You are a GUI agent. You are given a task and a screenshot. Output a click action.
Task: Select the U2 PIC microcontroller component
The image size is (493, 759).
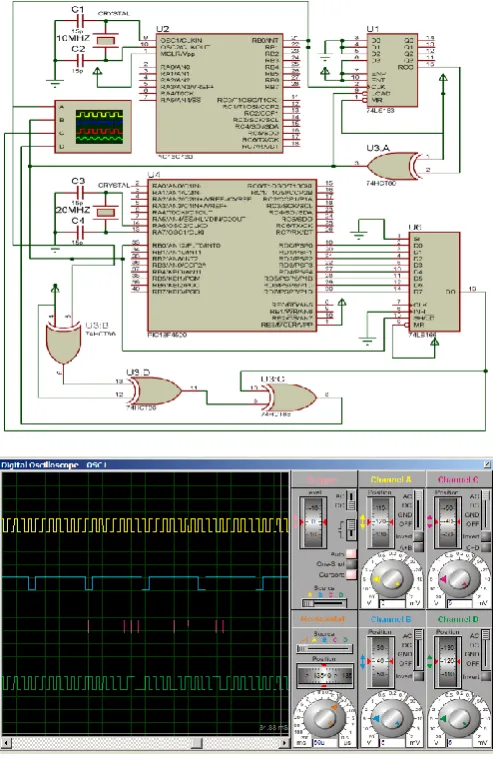tap(219, 93)
